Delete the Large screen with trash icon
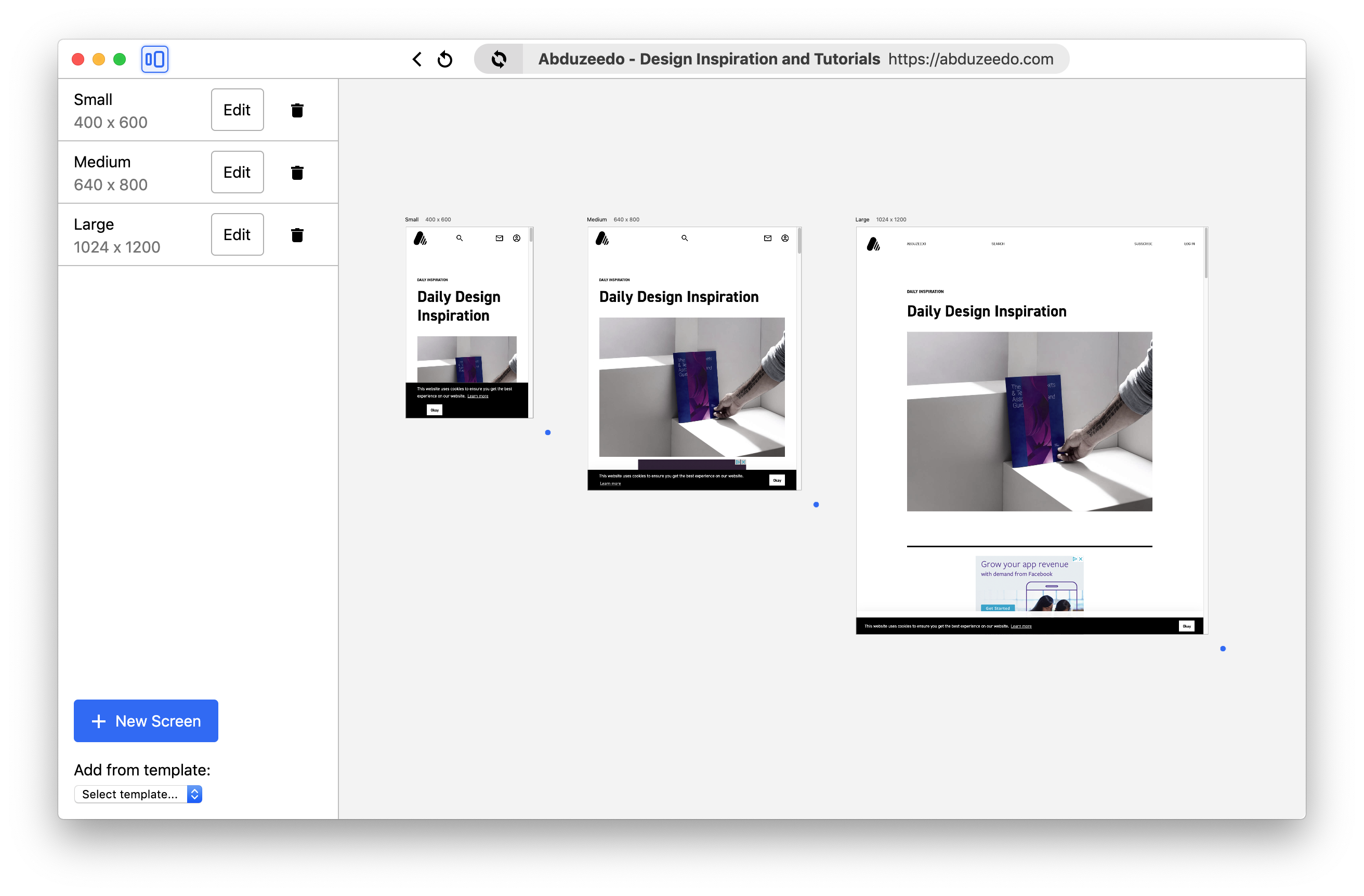1364x896 pixels. 297,235
